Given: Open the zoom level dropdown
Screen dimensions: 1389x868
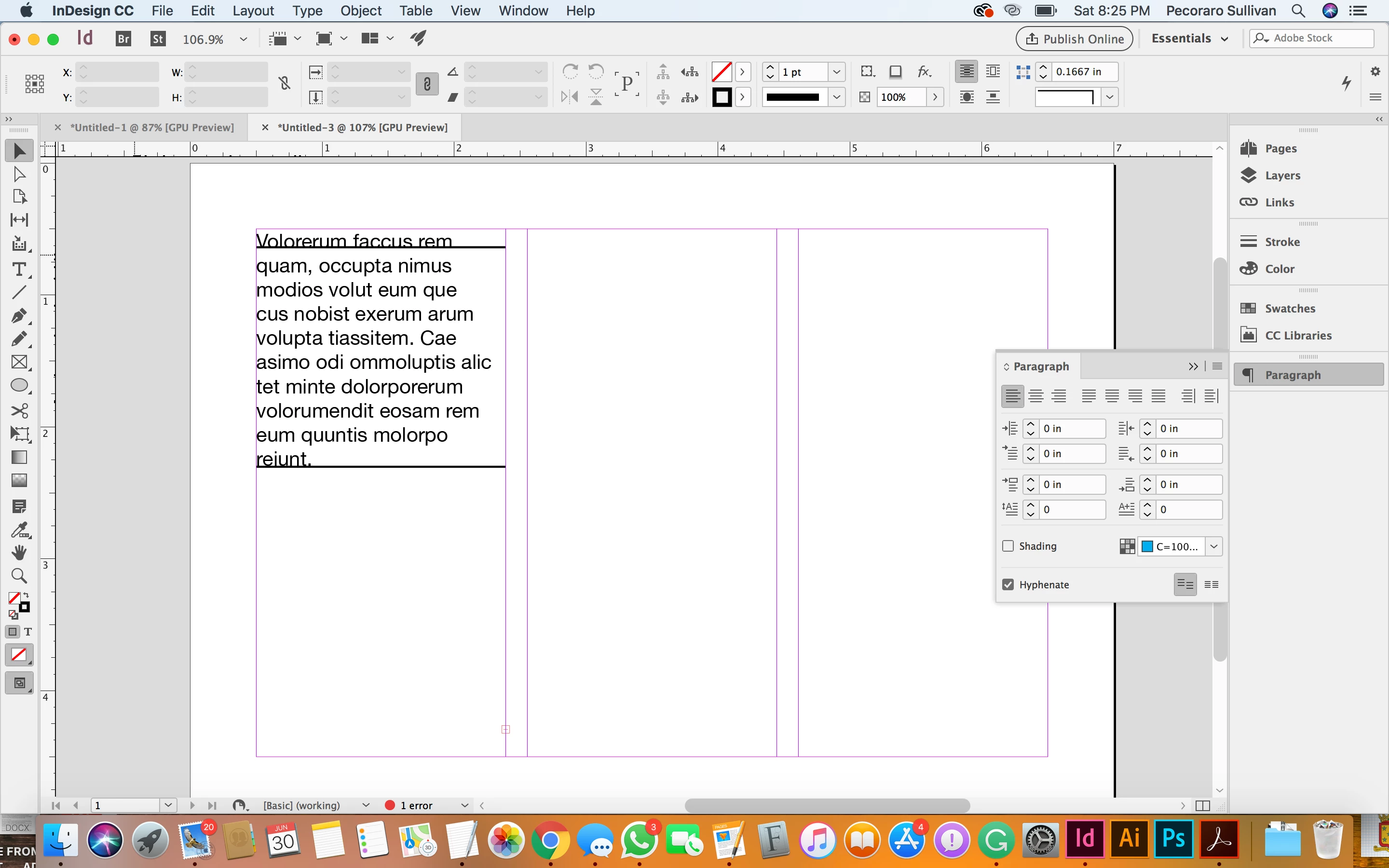Looking at the screenshot, I should (x=244, y=39).
